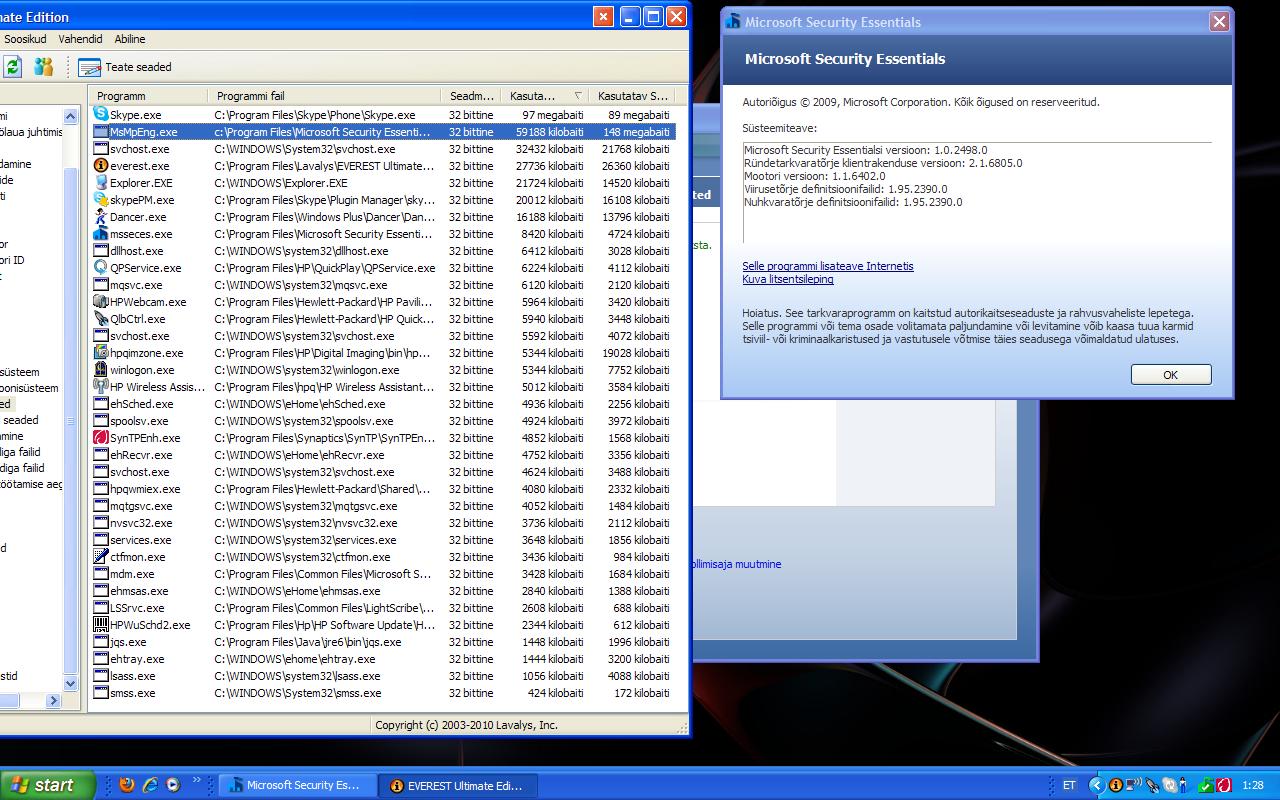Open the Abiline menu

[x=130, y=39]
